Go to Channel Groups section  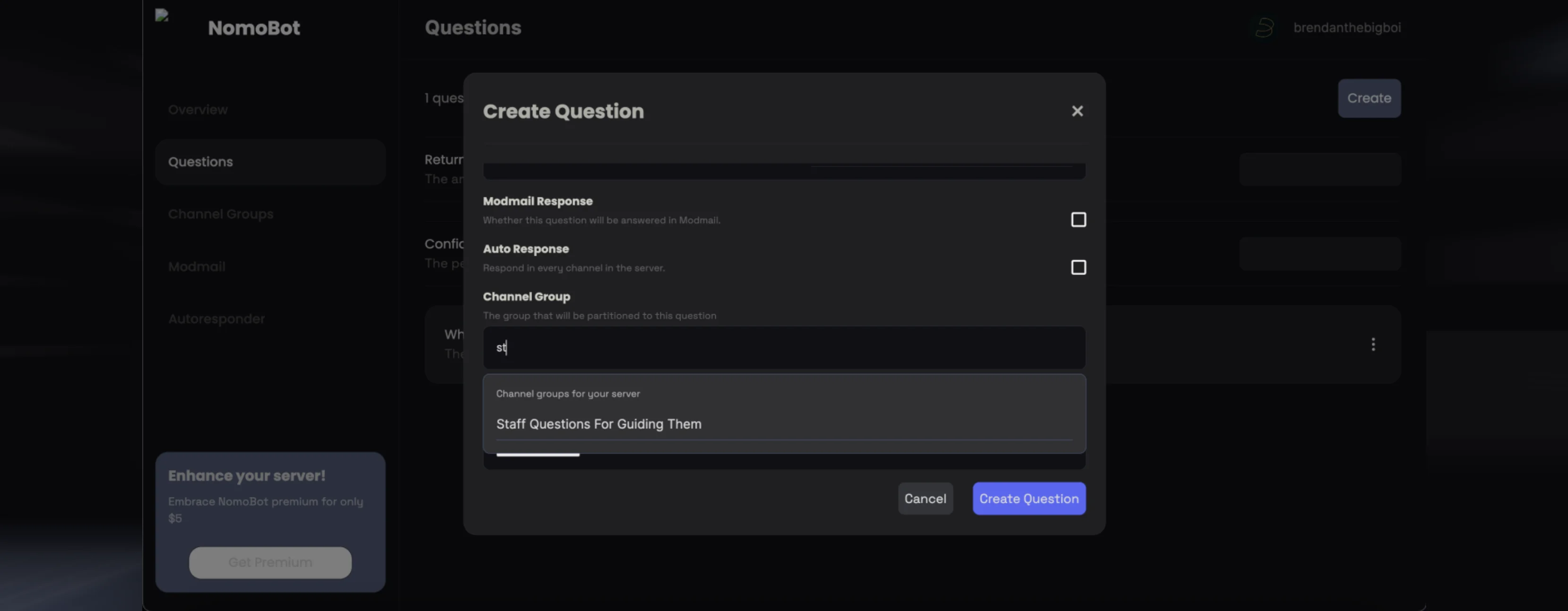coord(220,214)
